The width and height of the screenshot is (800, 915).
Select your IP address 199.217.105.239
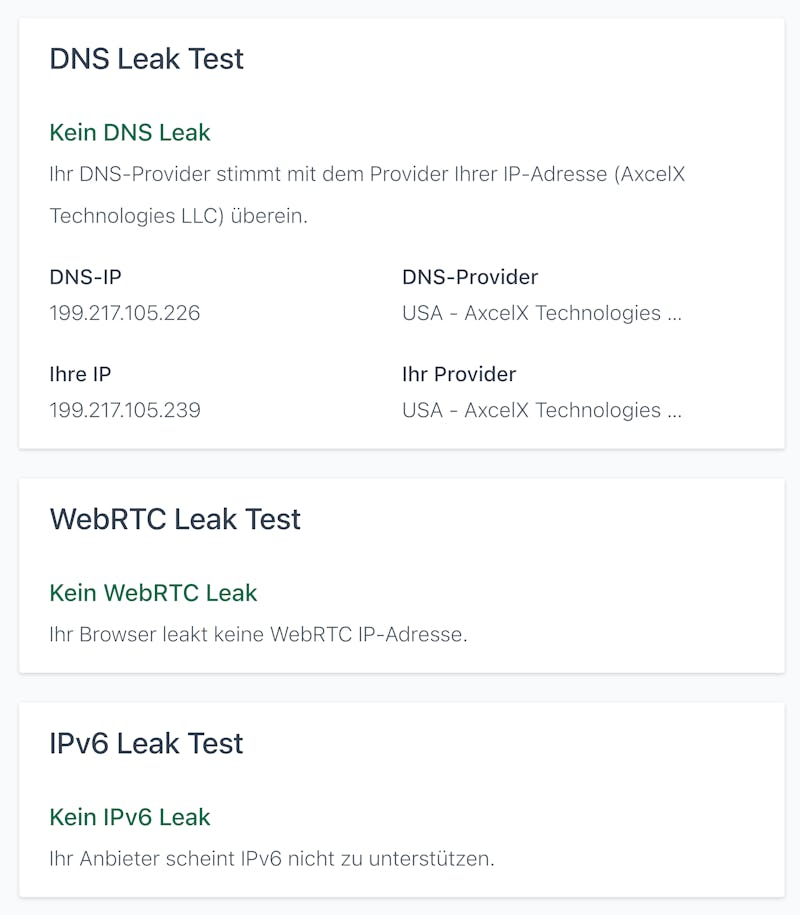click(x=125, y=410)
